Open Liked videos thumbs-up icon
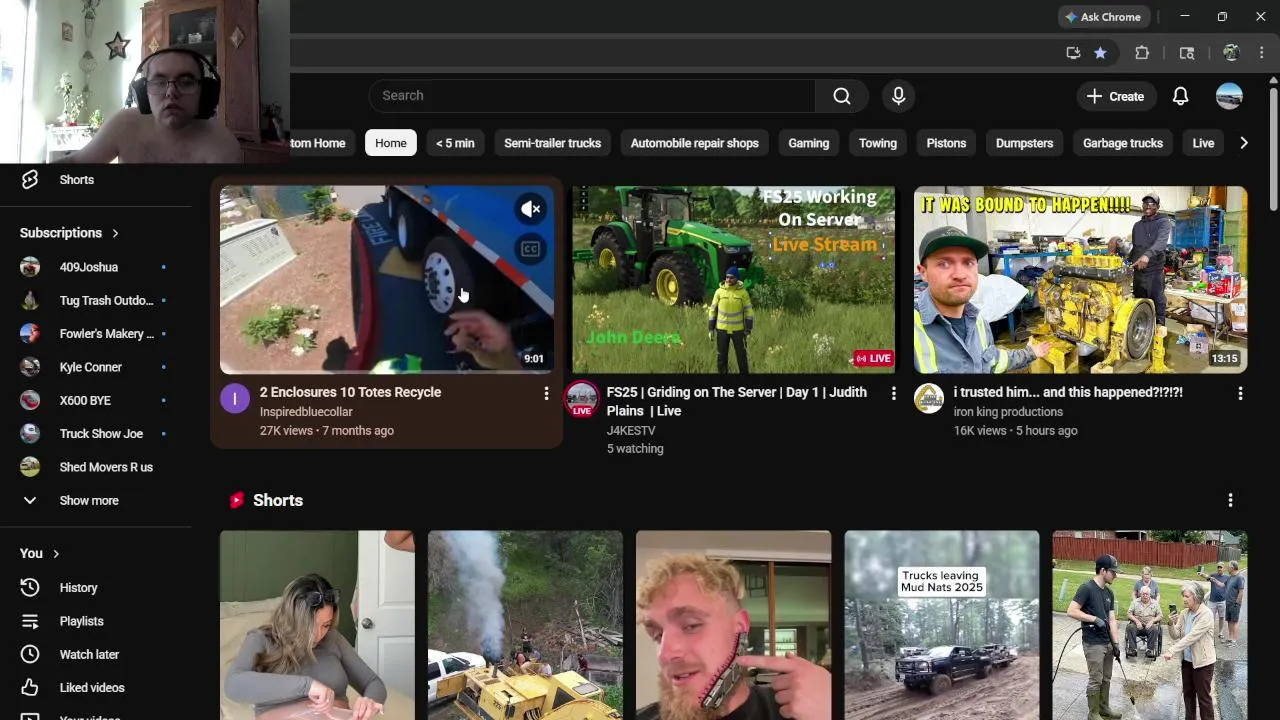 [x=30, y=688]
